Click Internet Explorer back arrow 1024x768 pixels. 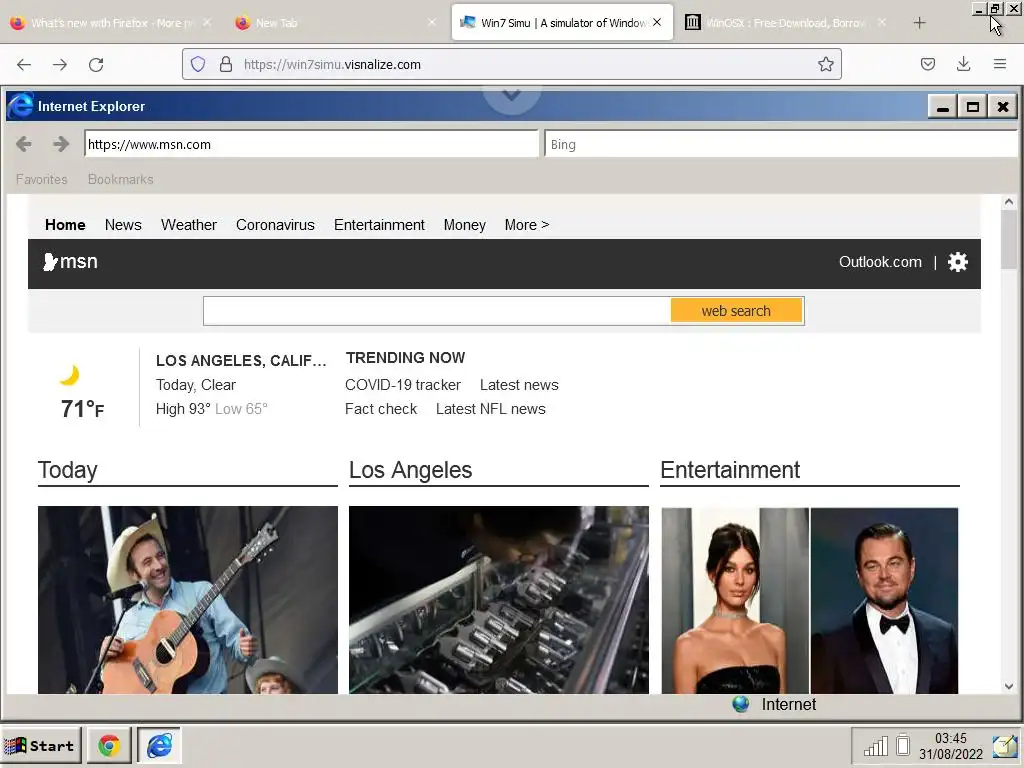(24, 144)
